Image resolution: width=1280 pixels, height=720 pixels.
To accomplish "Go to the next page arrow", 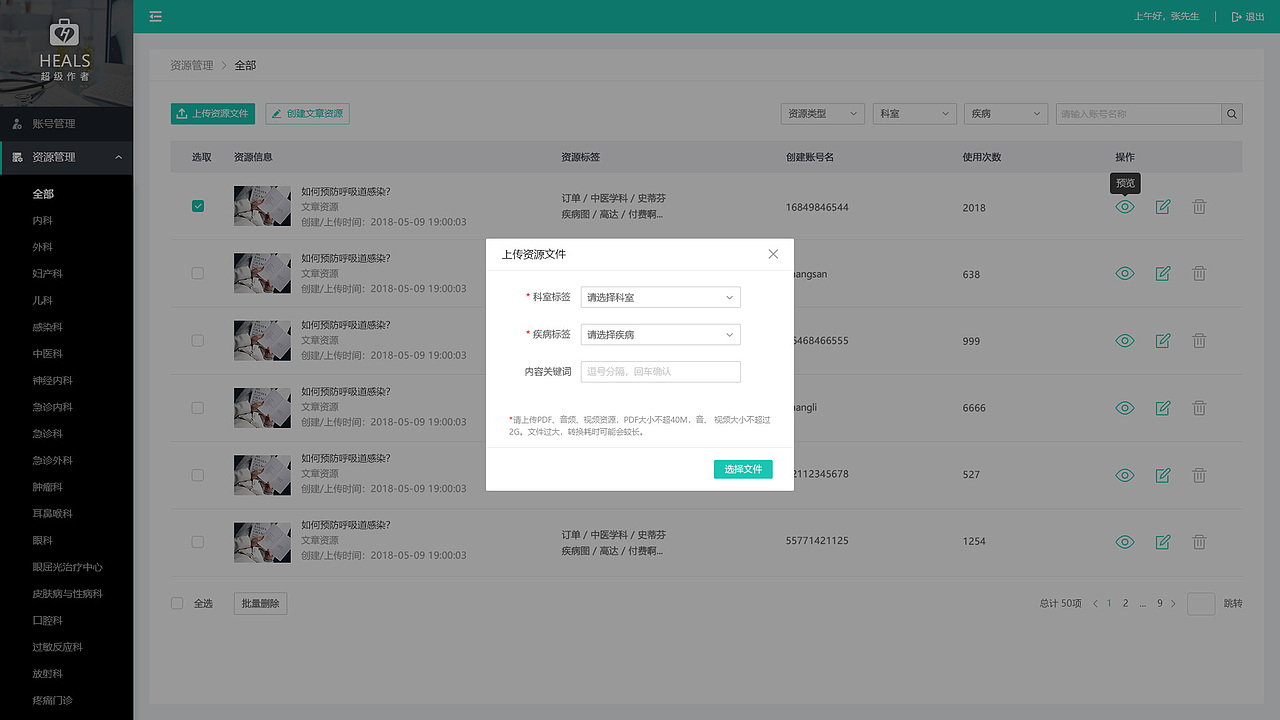I will tap(1174, 604).
